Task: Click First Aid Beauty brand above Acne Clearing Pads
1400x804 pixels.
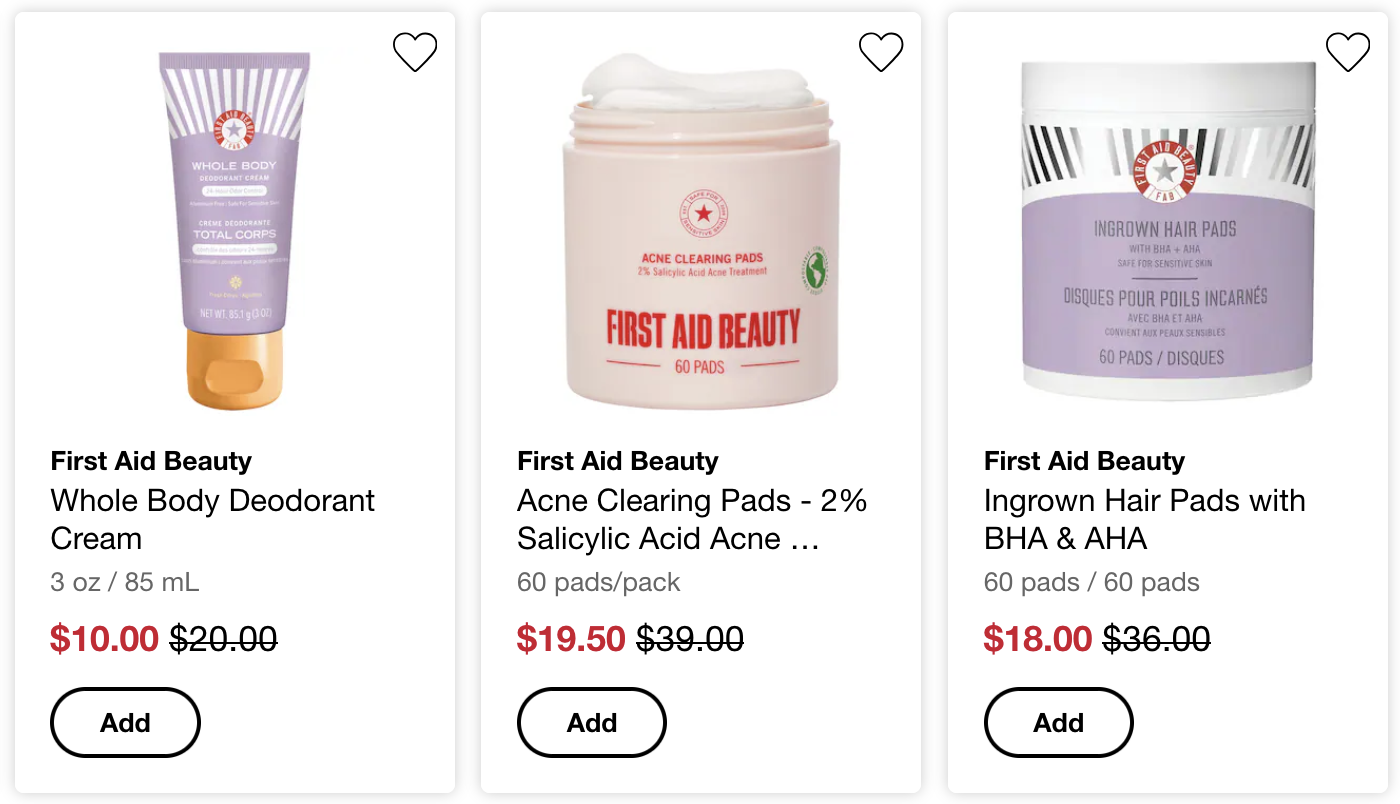Action: (618, 461)
